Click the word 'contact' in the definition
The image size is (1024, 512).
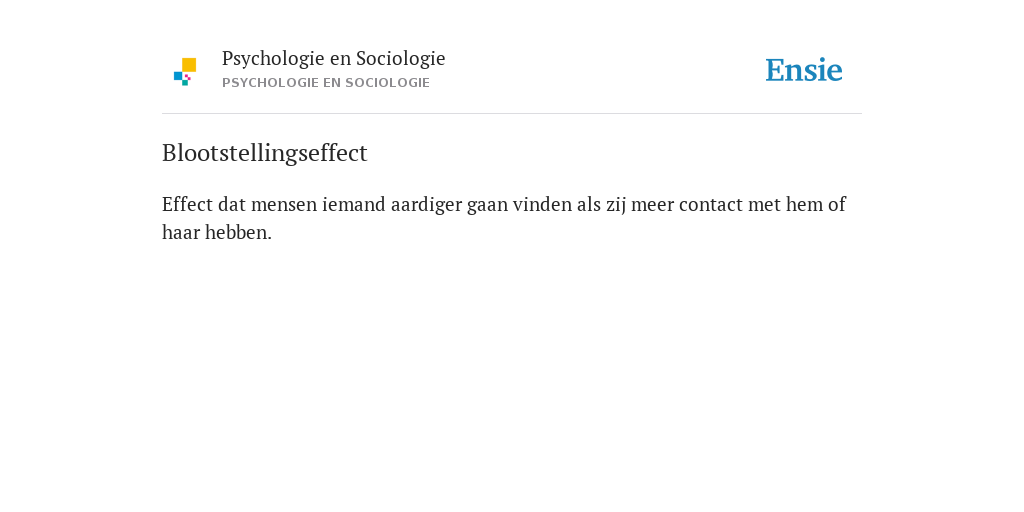711,205
